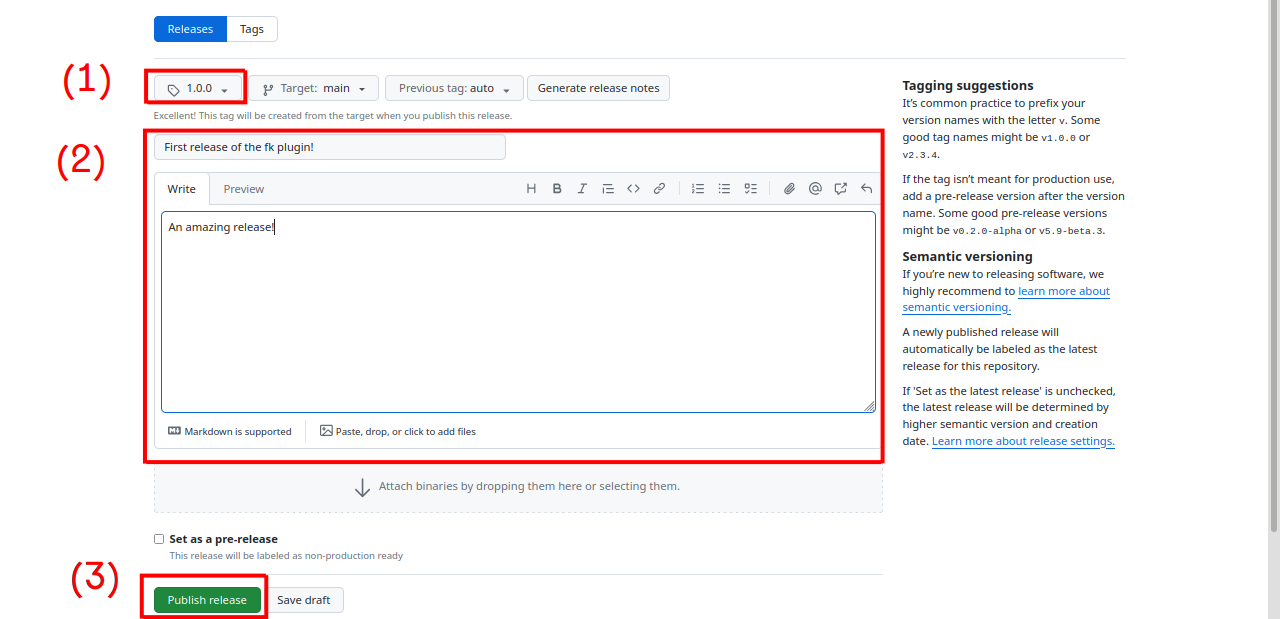The width and height of the screenshot is (1280, 619).
Task: Enable the Set as a pre-release checkbox
Action: [159, 539]
